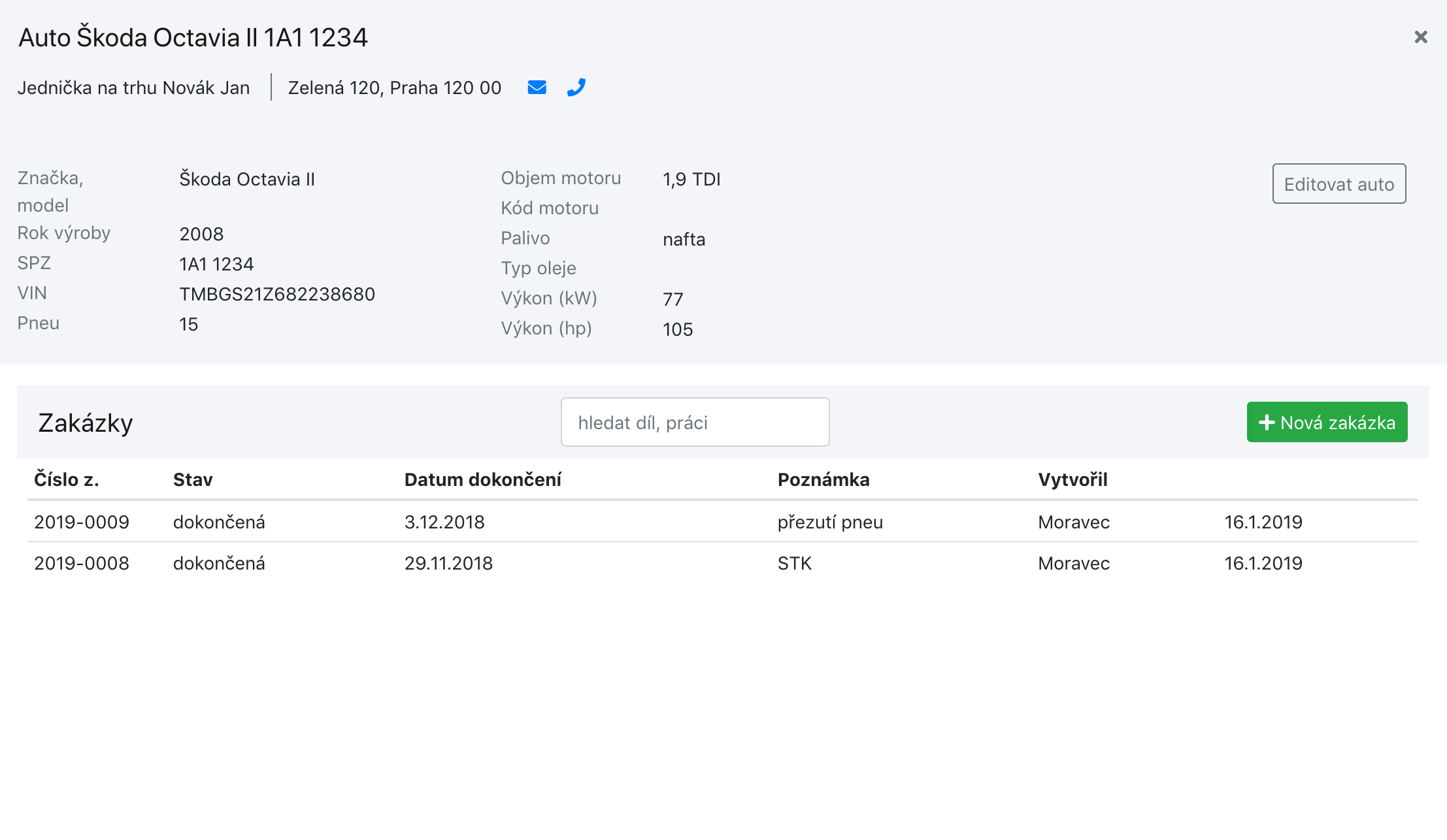Viewport: 1447px width, 840px height.
Task: Click the Číslo z. column header
Action: pos(66,479)
